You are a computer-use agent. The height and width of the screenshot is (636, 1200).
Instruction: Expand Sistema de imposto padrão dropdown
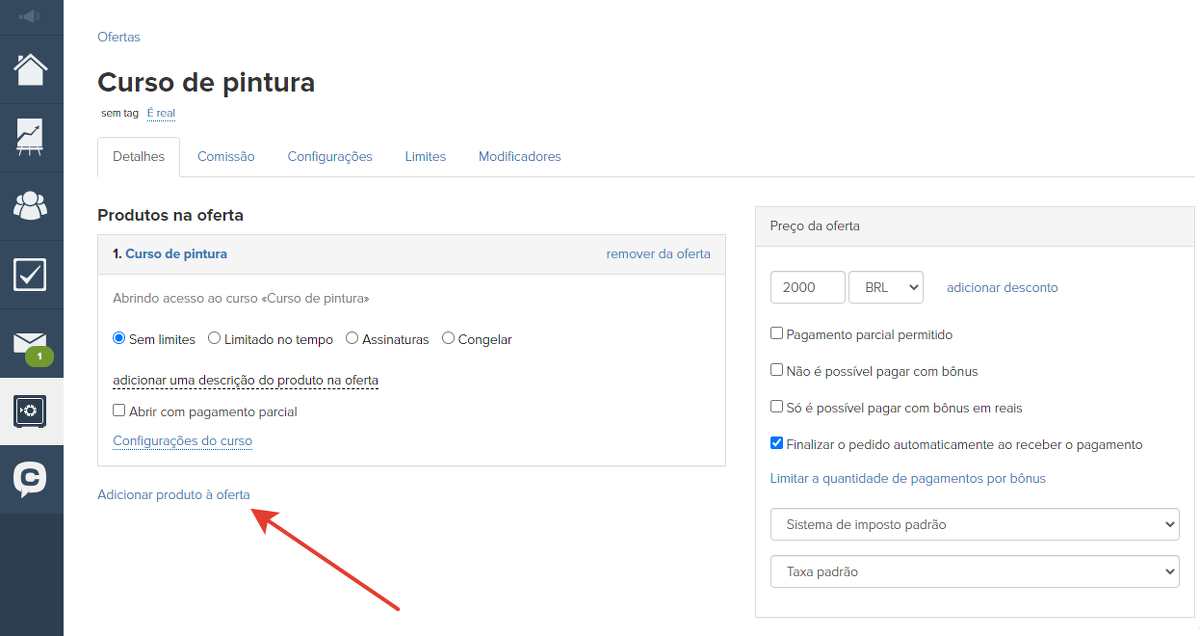pyautogui.click(x=974, y=524)
